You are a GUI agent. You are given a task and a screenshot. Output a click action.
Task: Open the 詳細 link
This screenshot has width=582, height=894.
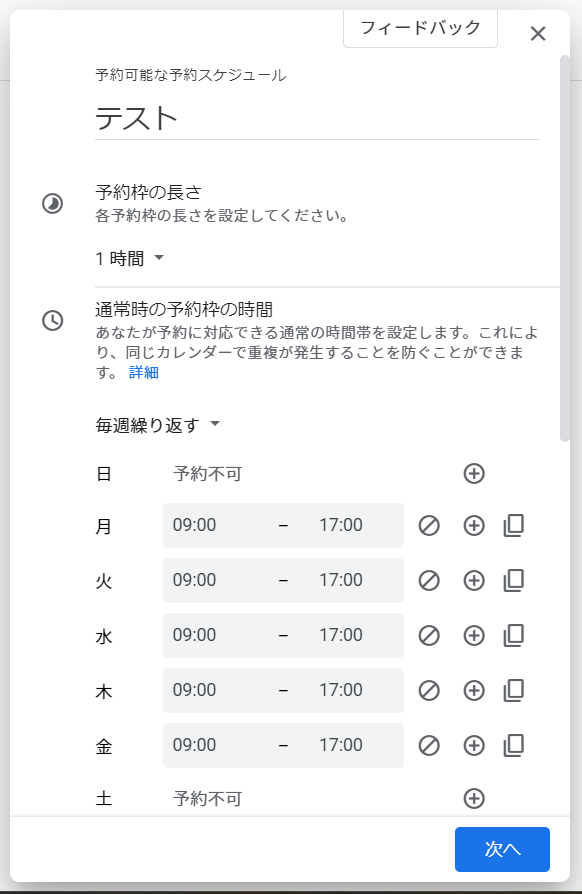point(144,372)
